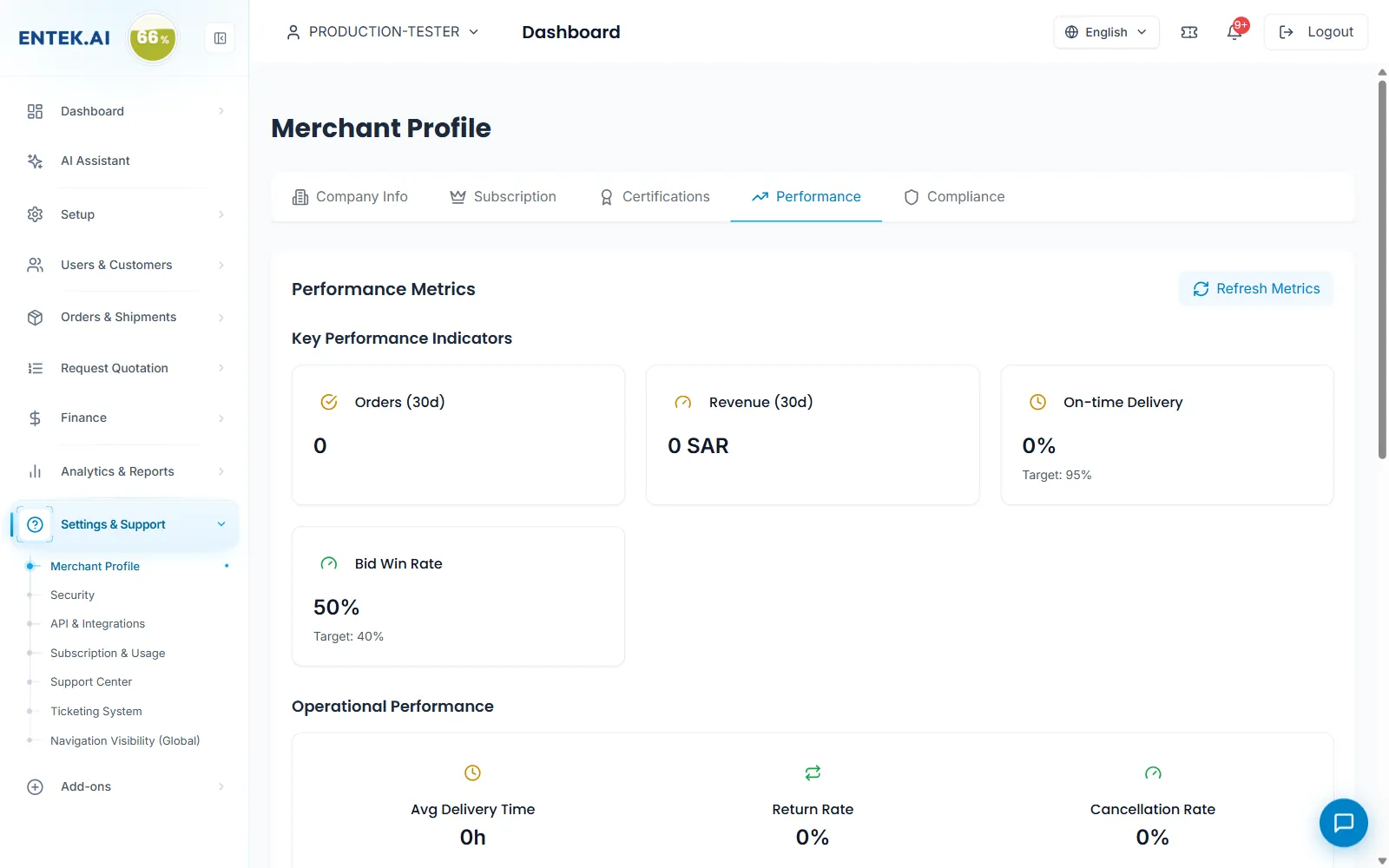The width and height of the screenshot is (1389, 868).
Task: Open the PRODUCTION-TESTER account dropdown
Action: (382, 32)
